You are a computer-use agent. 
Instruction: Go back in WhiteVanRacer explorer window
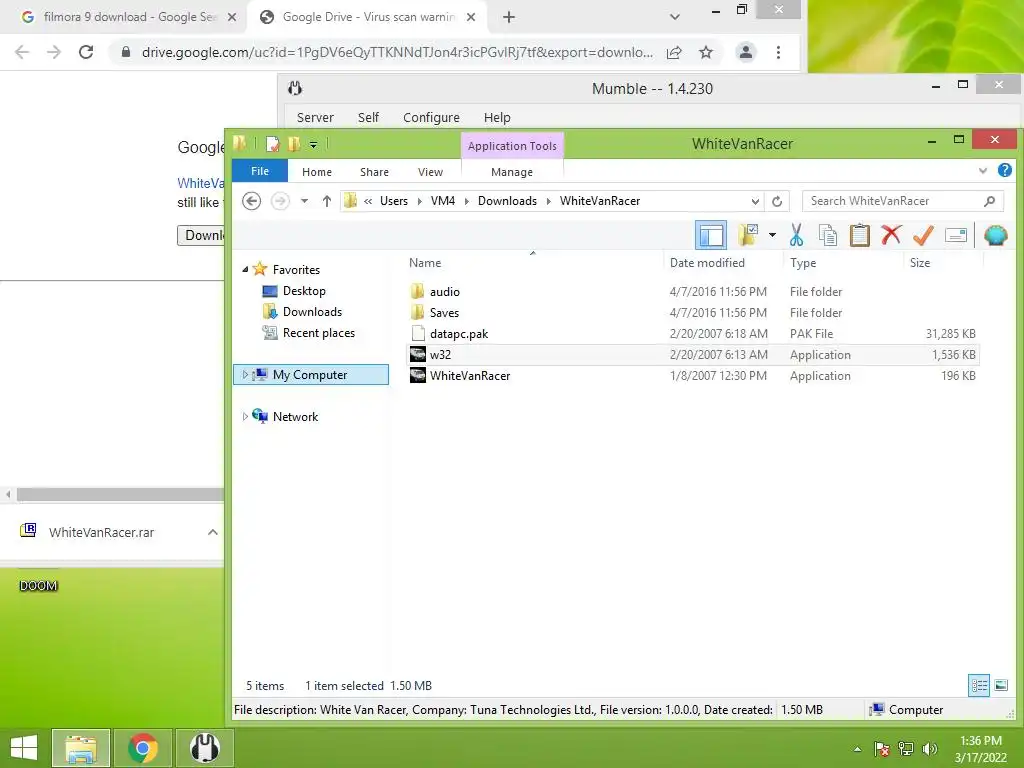251,201
